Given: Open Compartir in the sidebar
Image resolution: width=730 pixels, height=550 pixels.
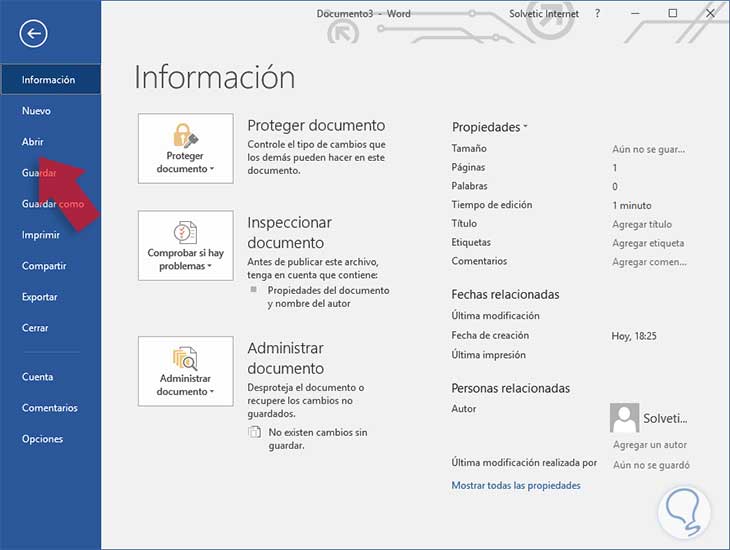Looking at the screenshot, I should pos(44,266).
